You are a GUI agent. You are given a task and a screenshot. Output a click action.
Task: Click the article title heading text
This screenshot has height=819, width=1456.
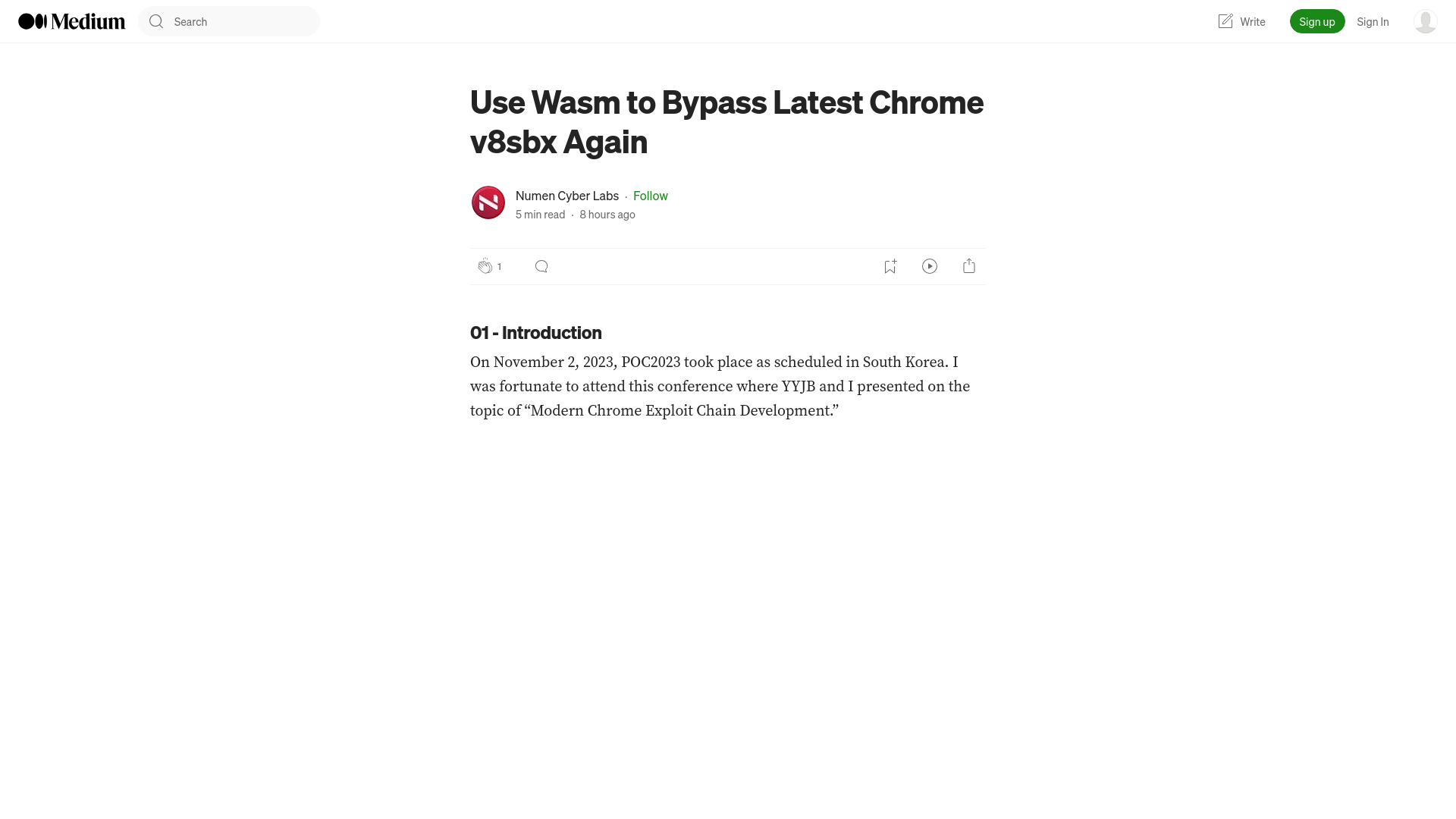(727, 120)
